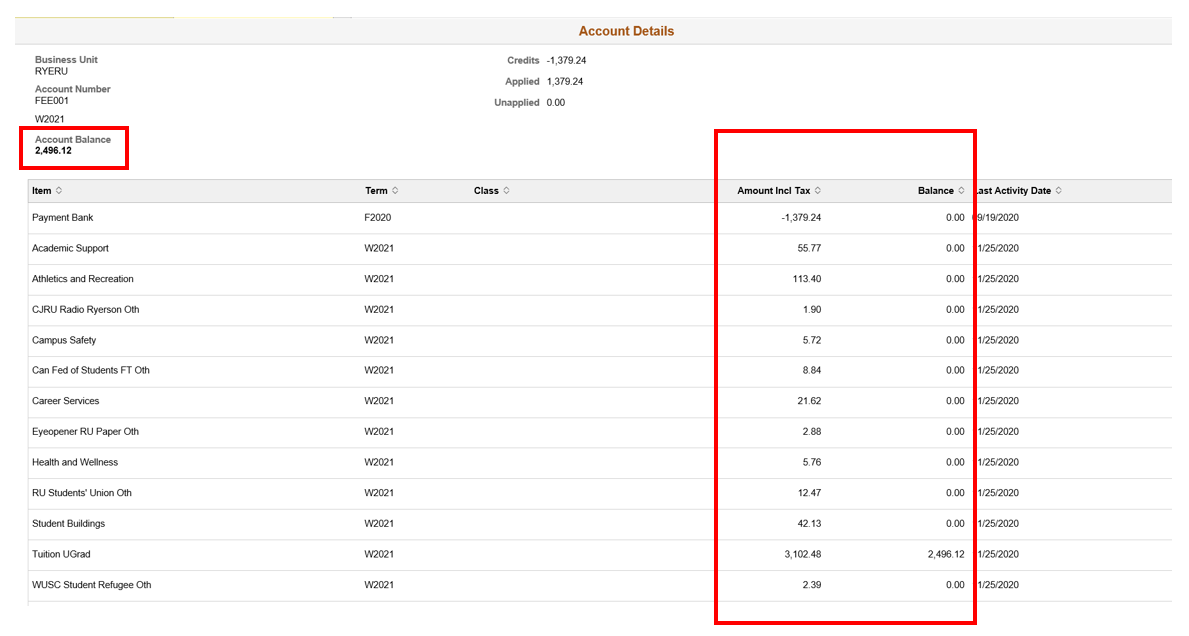This screenshot has height=636, width=1189.
Task: Select the Campus Safety row item
Action: [x=64, y=340]
